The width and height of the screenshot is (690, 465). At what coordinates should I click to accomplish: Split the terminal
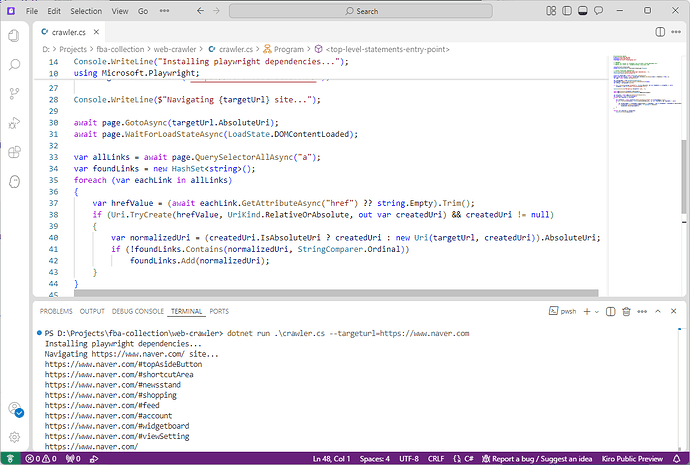pos(610,311)
